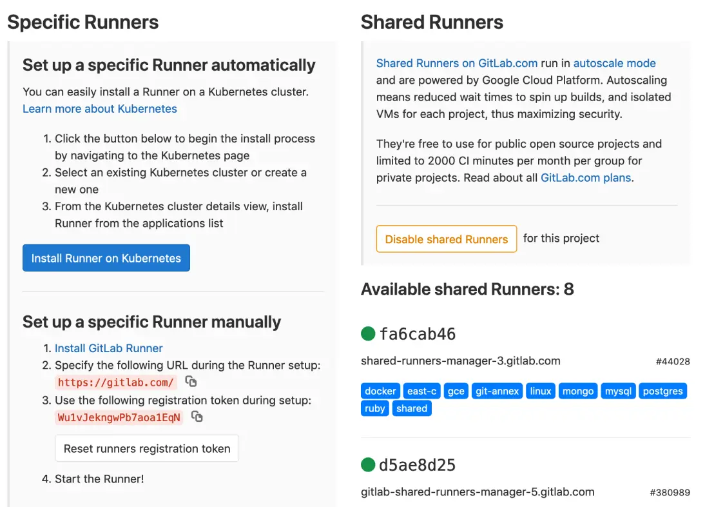Open the autoscale mode link
This screenshot has width=712, height=507.
click(614, 63)
